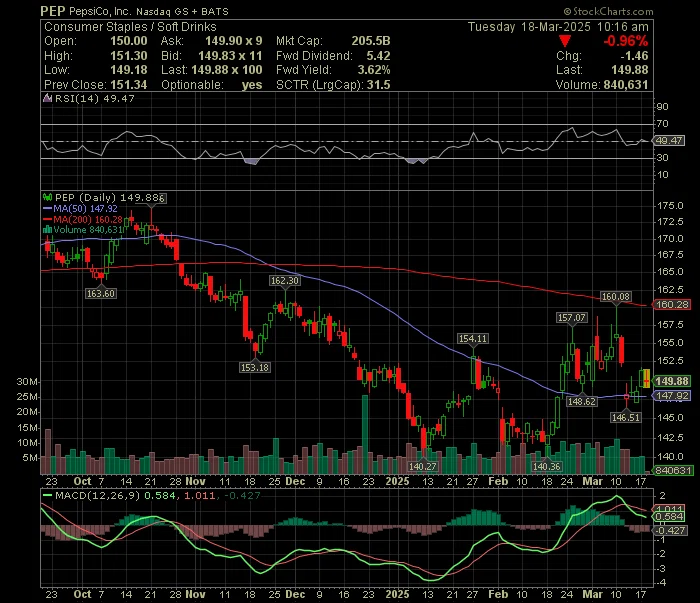The height and width of the screenshot is (603, 700).
Task: Click the Fwd Yield value 3.62%
Action: coord(374,70)
